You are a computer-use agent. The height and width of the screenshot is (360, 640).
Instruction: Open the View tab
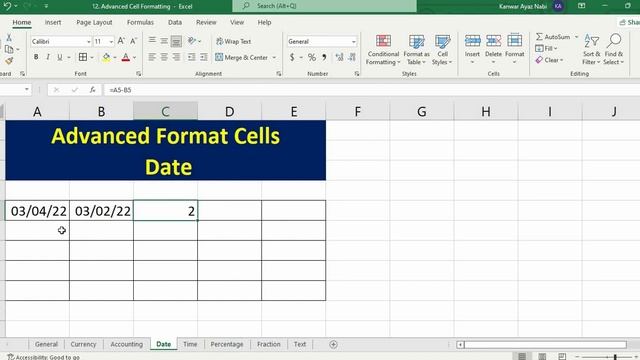tap(237, 22)
